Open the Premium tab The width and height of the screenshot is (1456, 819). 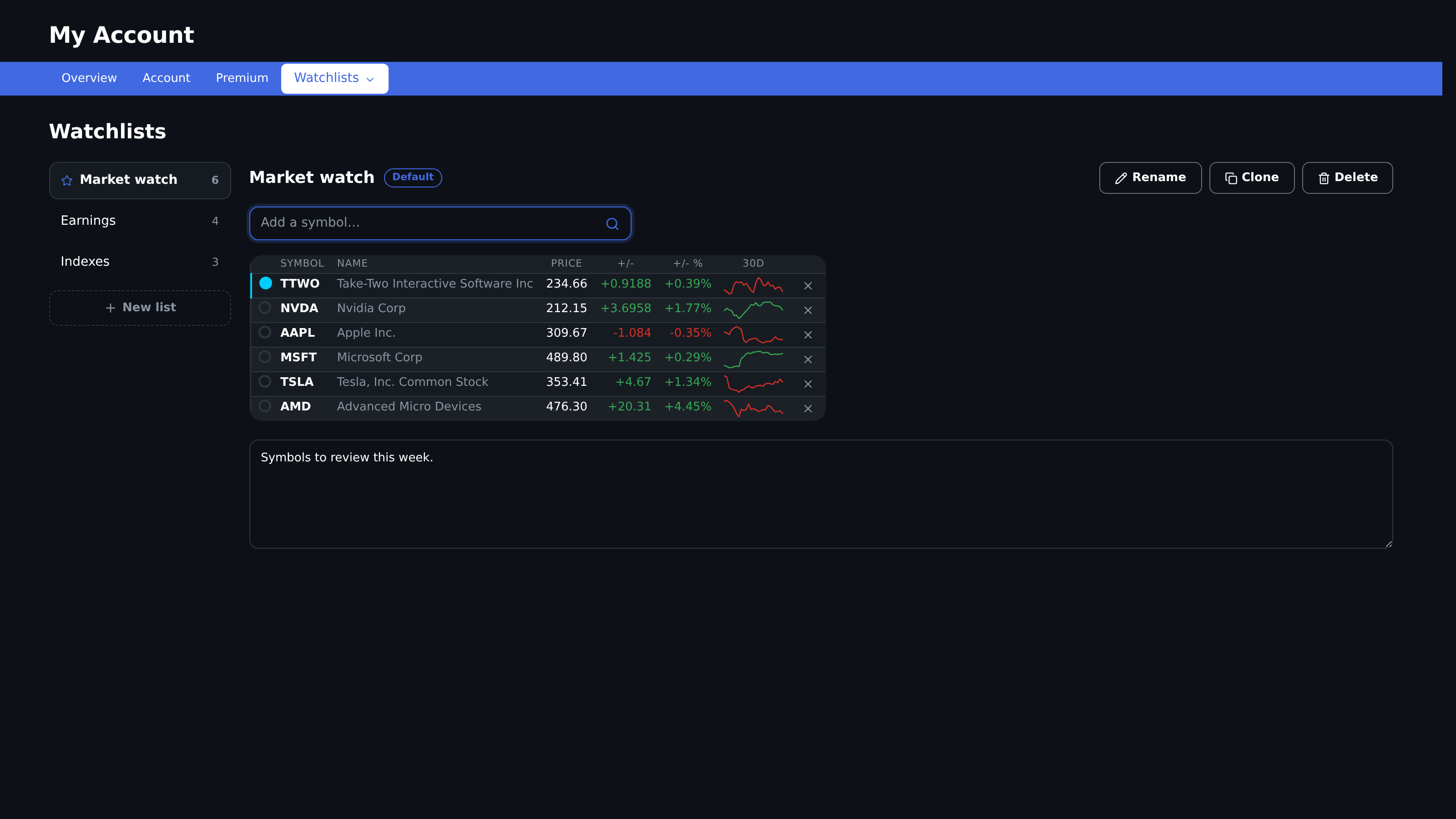click(242, 78)
